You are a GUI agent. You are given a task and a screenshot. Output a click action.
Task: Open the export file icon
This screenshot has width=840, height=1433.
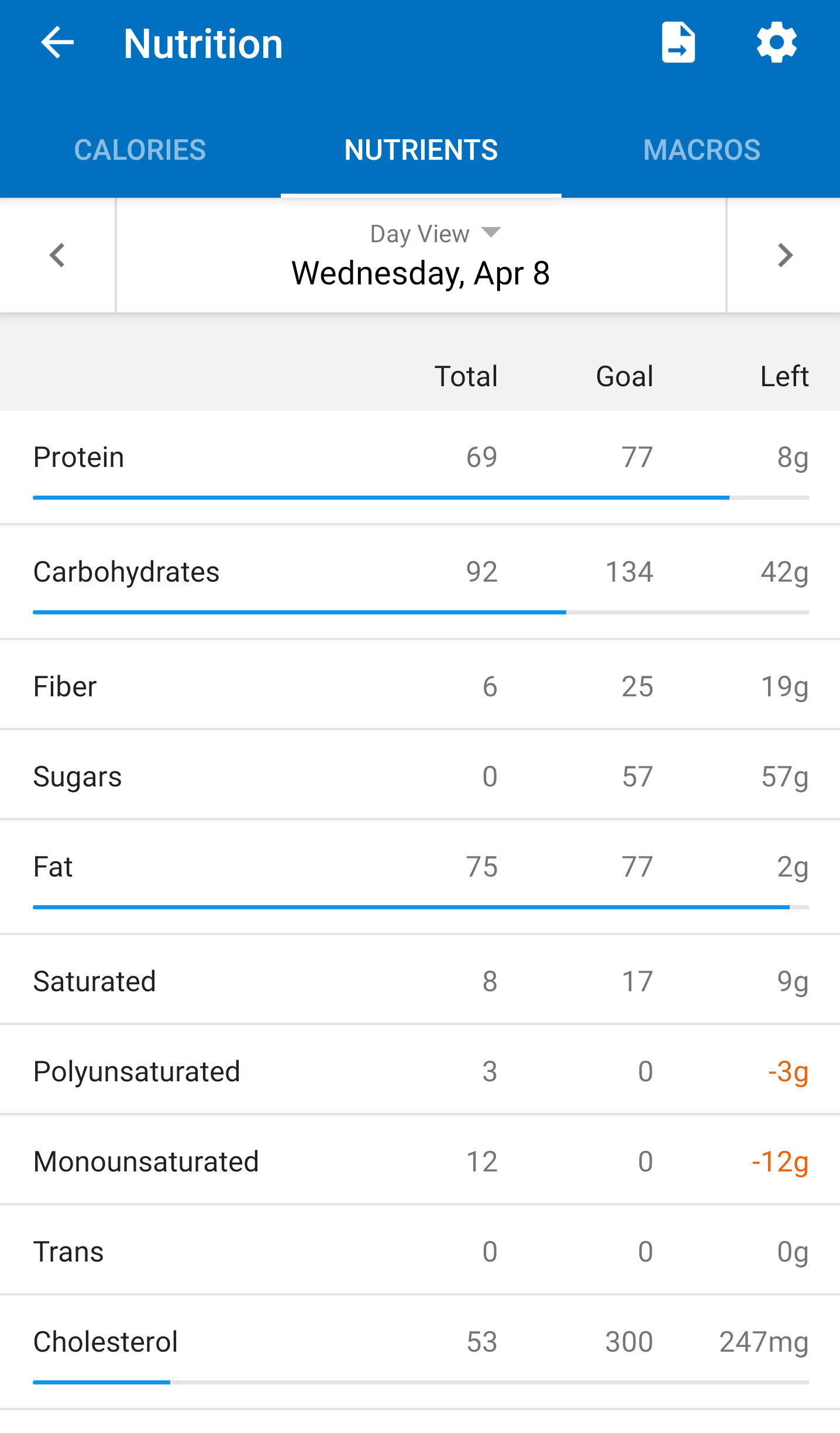click(678, 43)
